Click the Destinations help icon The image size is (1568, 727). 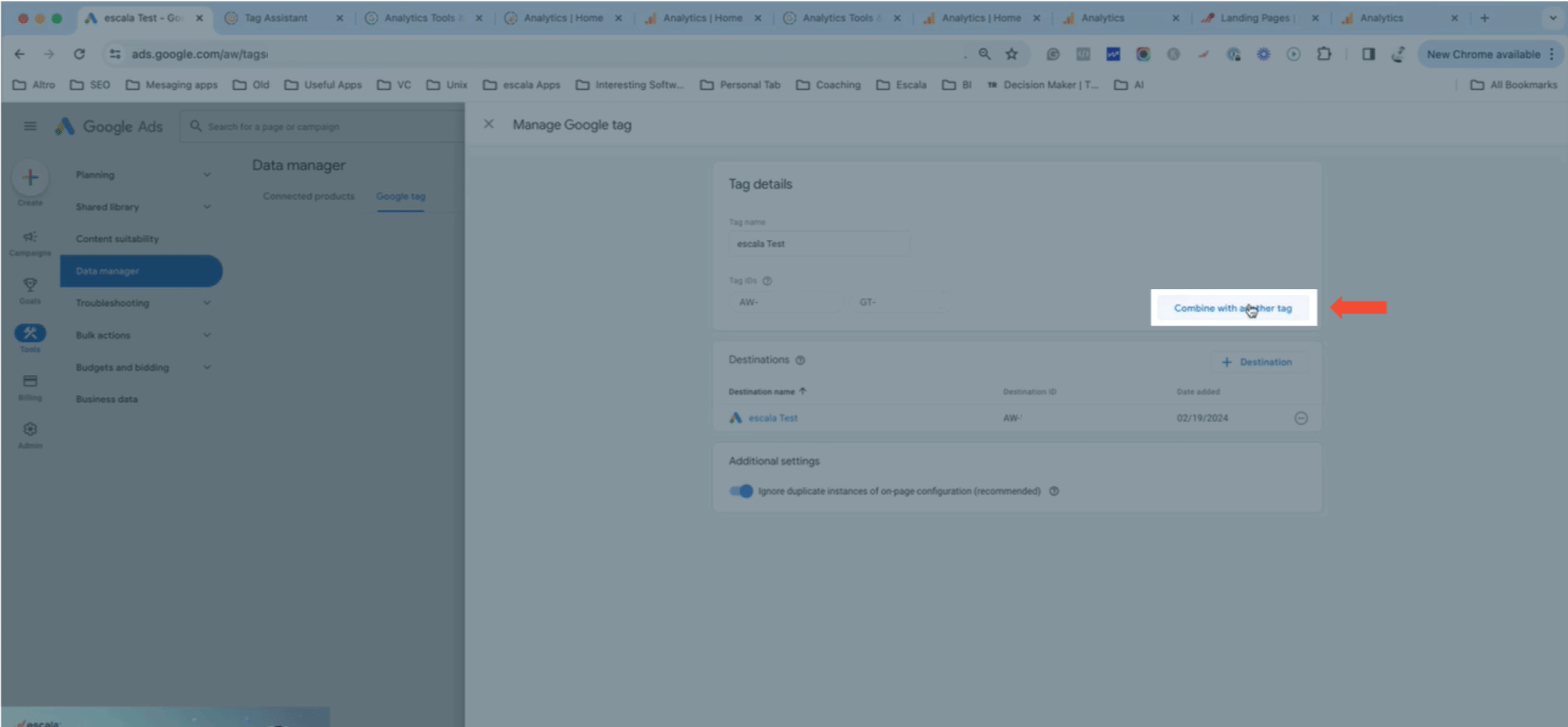800,360
